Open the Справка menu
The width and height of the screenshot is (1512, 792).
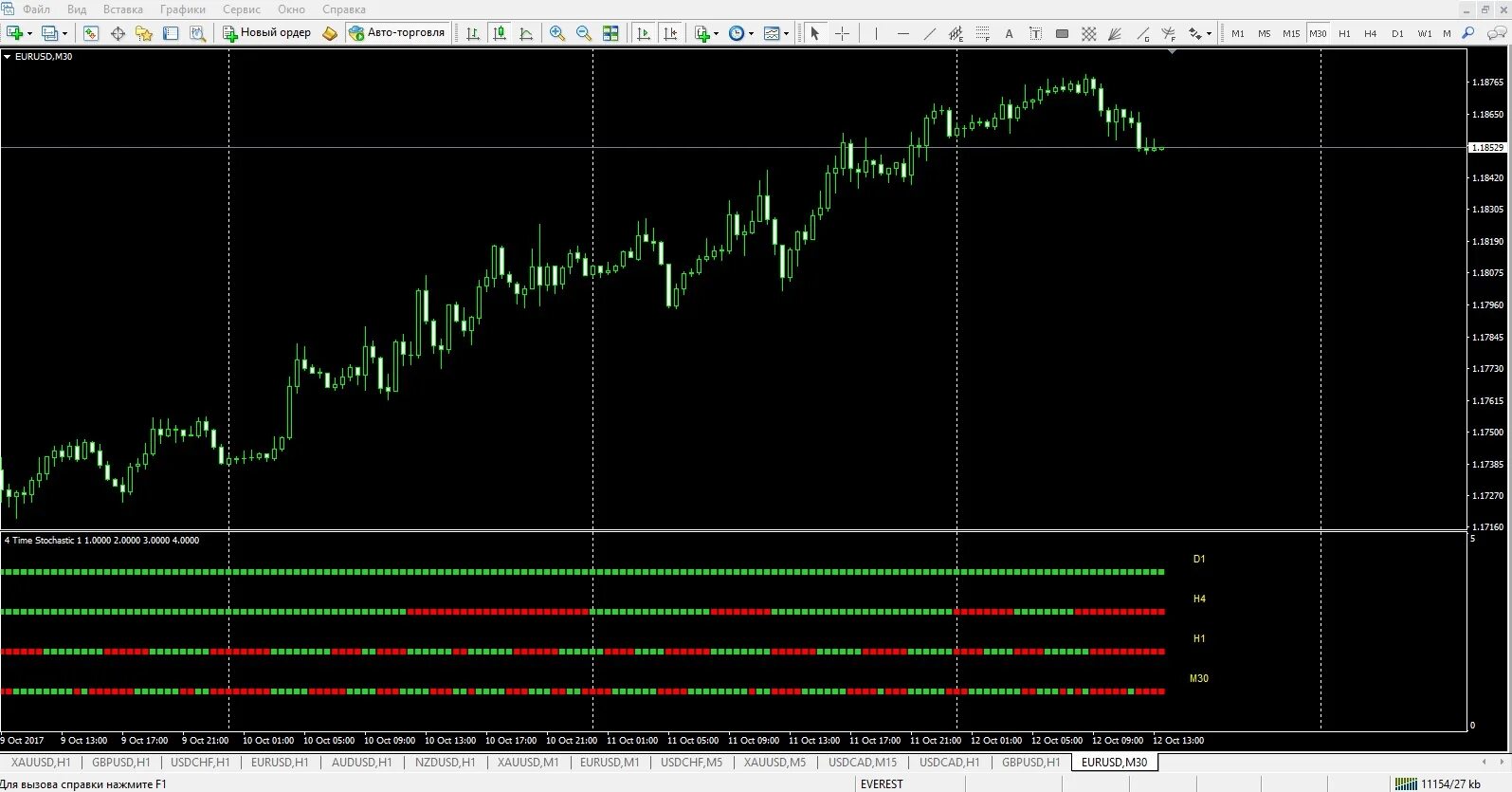[344, 9]
